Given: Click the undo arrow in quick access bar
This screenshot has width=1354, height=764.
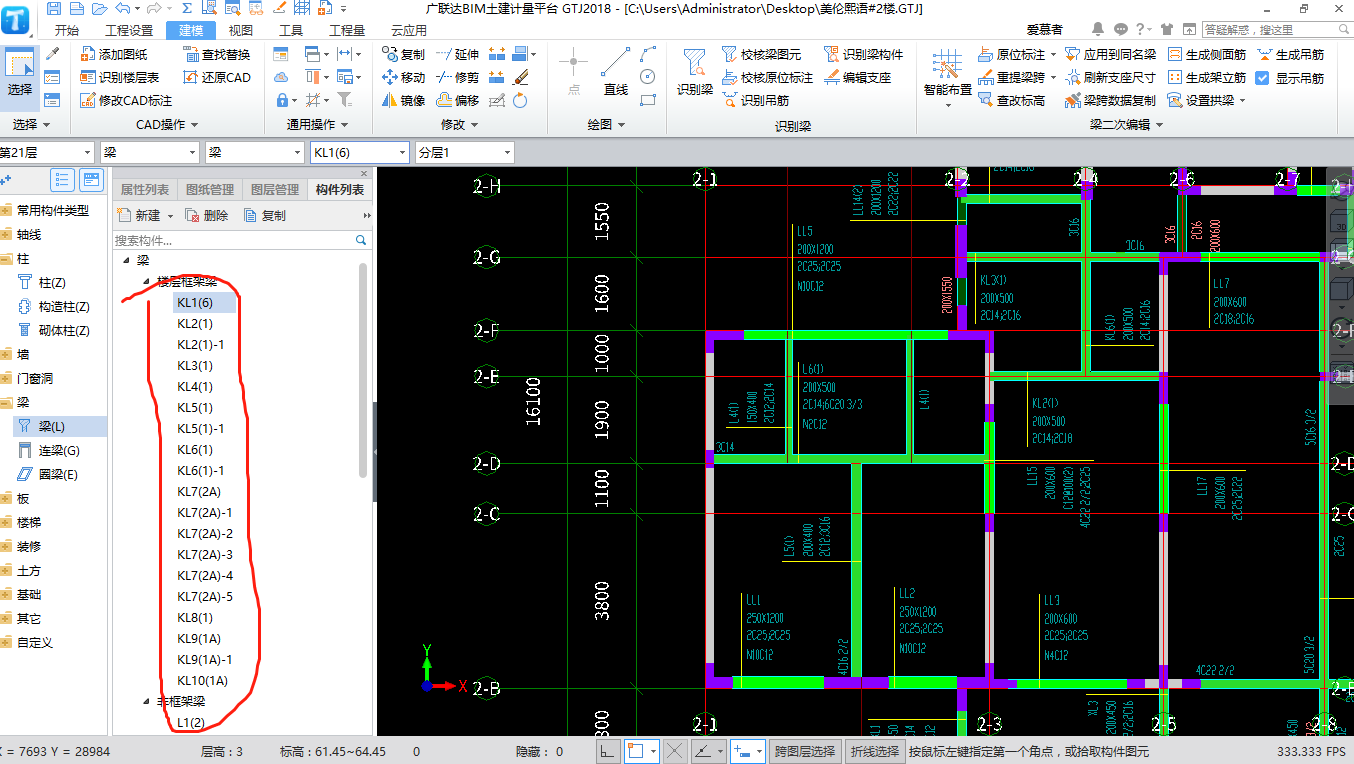Looking at the screenshot, I should click(x=122, y=8).
